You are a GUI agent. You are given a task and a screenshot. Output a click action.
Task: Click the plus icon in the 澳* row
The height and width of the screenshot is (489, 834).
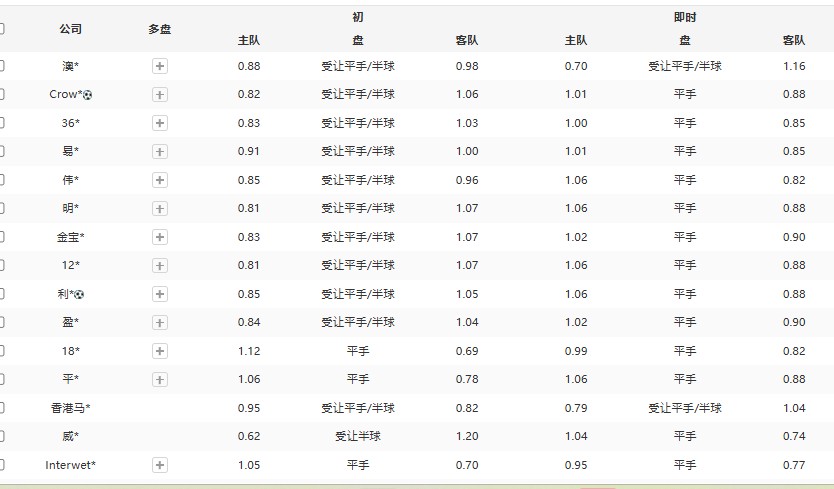[x=160, y=66]
